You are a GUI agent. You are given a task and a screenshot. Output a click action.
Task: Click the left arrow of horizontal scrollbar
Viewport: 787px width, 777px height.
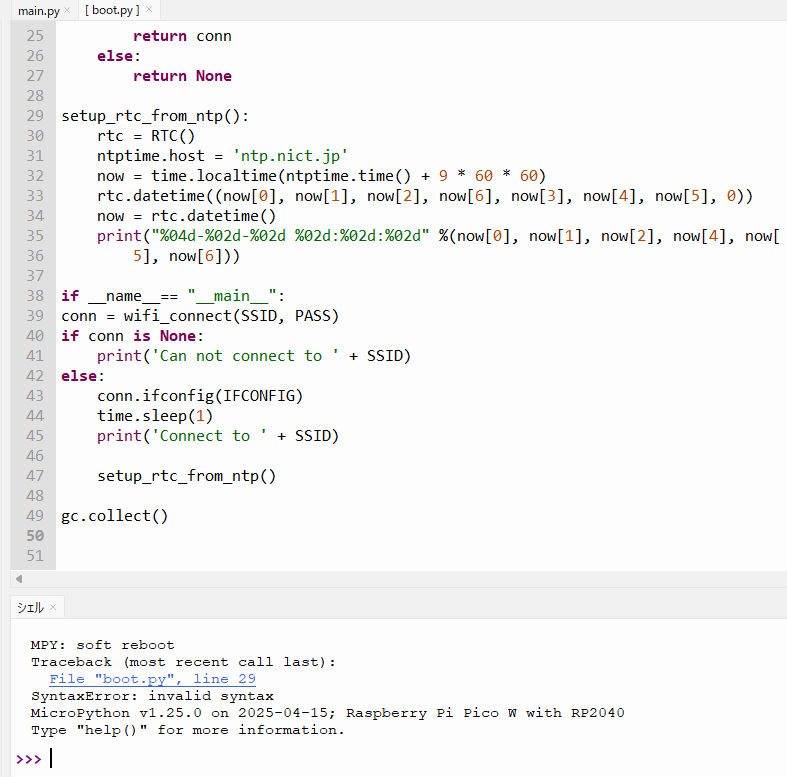17,579
